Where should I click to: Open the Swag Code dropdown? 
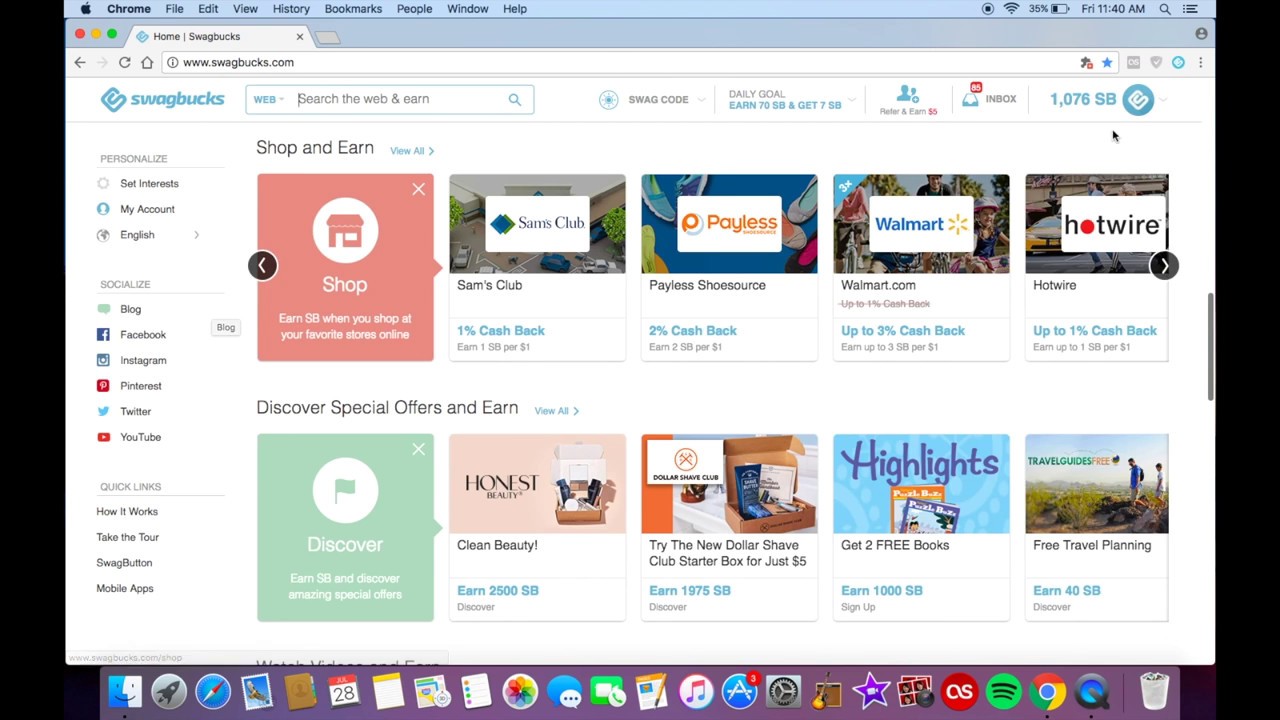(x=653, y=99)
